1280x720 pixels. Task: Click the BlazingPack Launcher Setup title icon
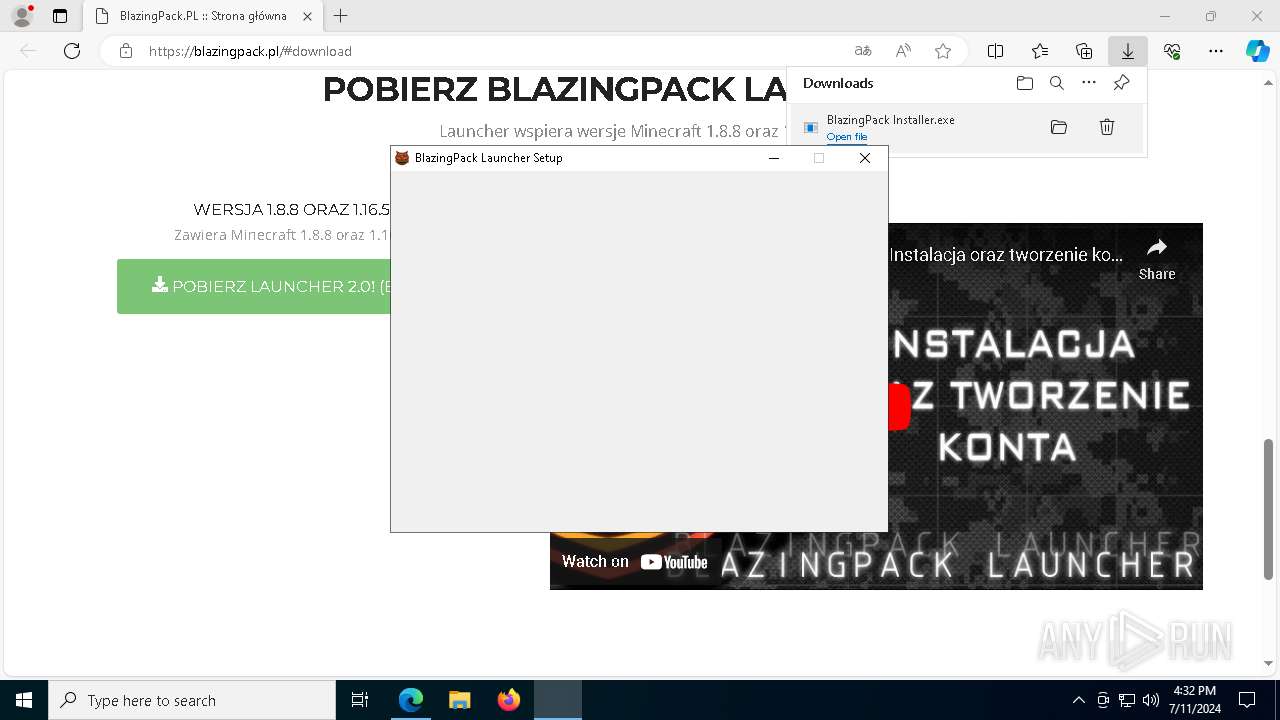tap(402, 158)
